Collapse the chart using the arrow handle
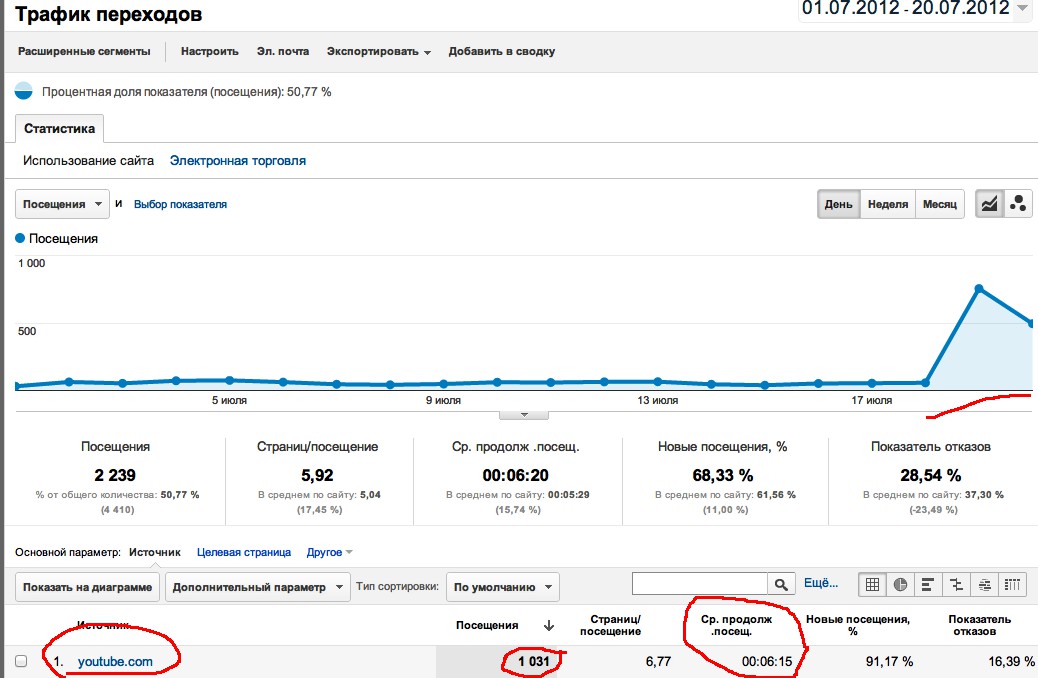The image size is (1038, 678). (524, 415)
